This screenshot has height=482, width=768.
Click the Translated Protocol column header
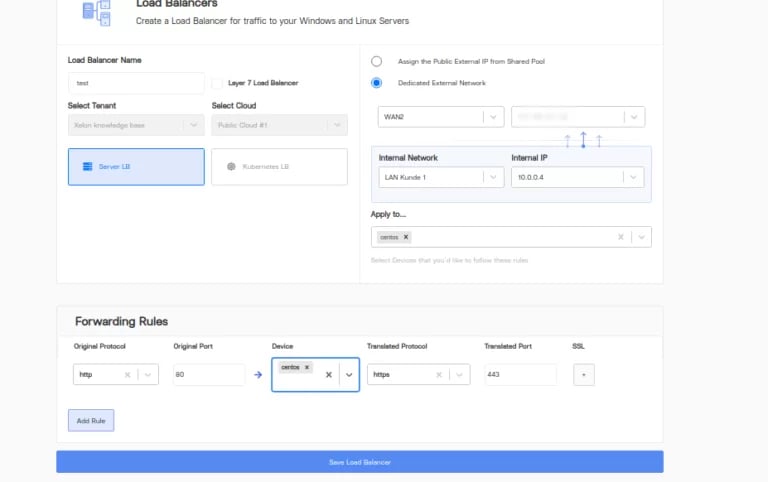click(x=397, y=346)
